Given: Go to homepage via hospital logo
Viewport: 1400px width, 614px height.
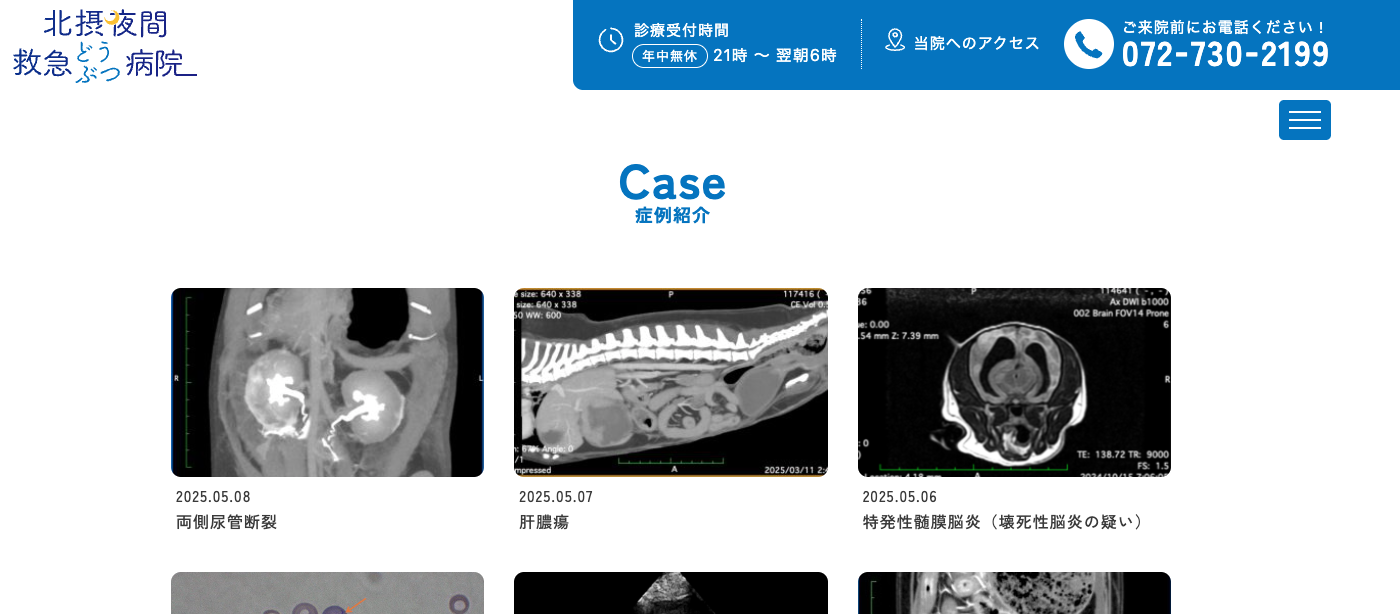Looking at the screenshot, I should 105,45.
